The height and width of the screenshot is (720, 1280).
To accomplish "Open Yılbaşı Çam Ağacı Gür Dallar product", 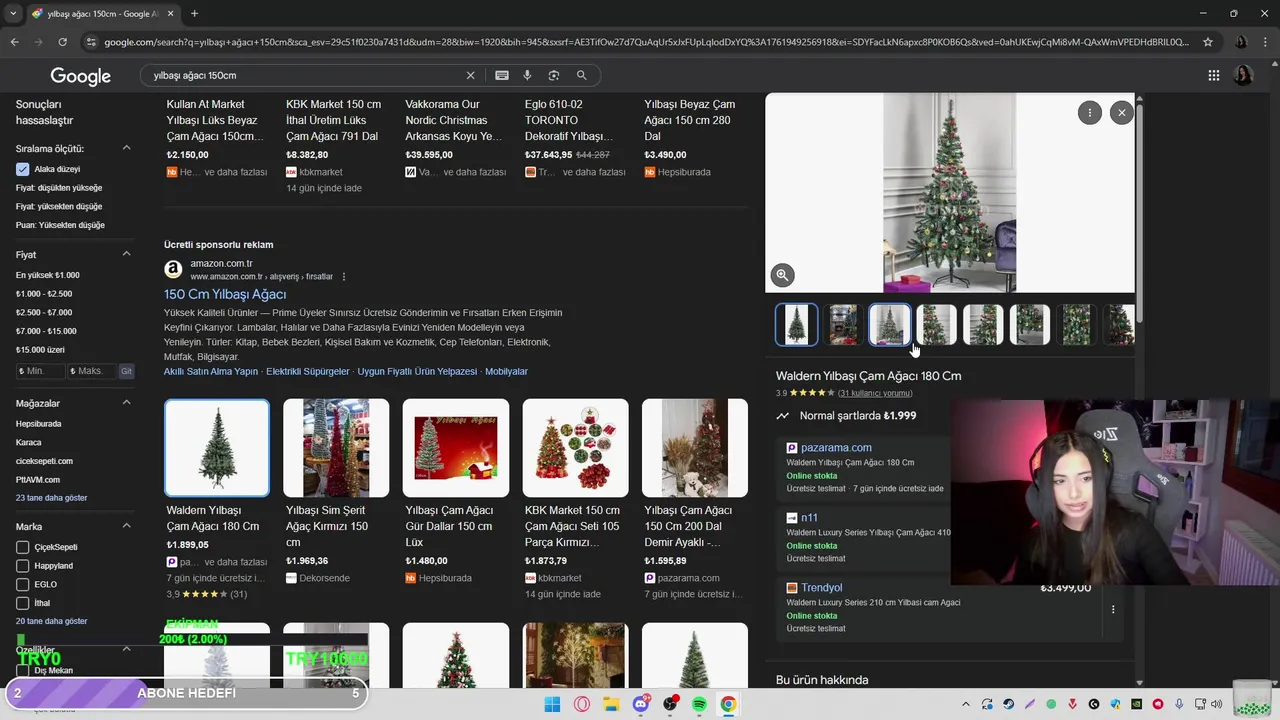I will 456,491.
